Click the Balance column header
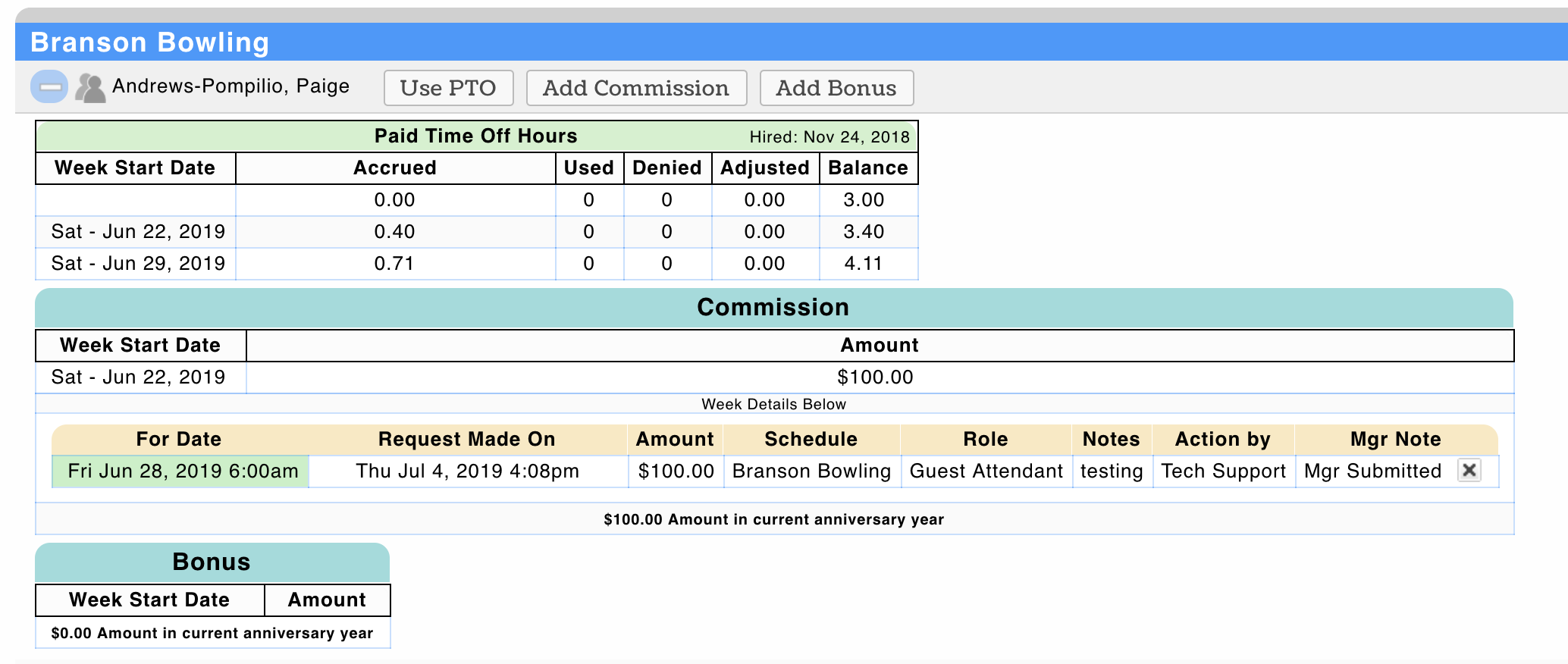The image size is (1568, 664). click(867, 168)
